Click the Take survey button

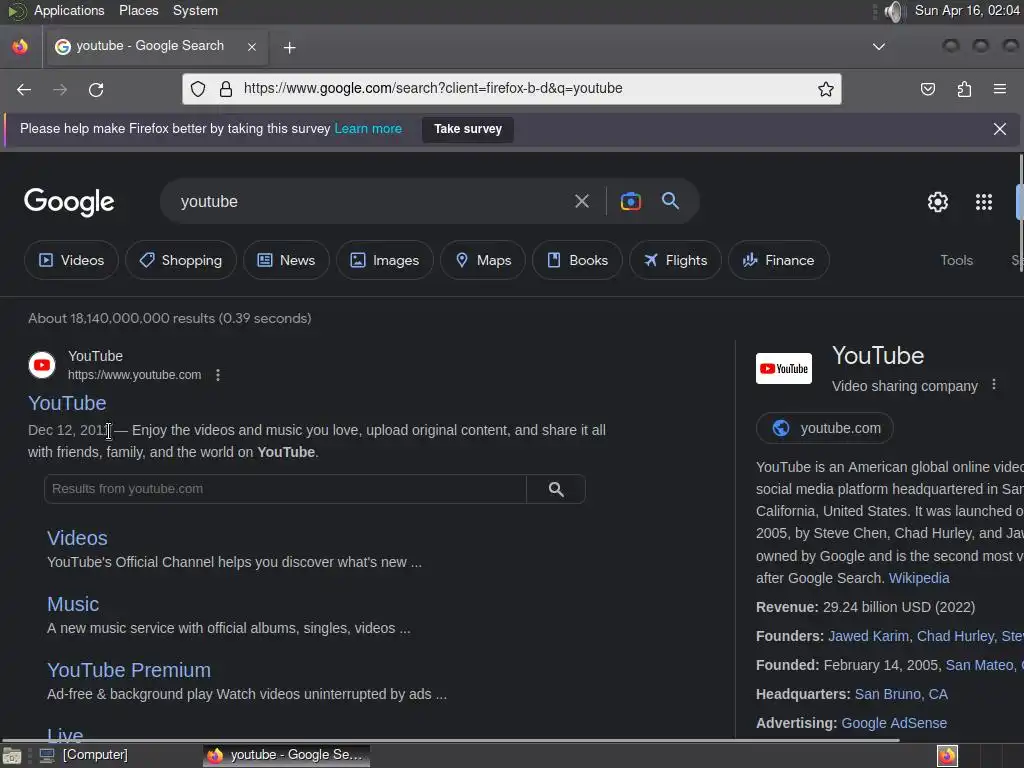(468, 129)
